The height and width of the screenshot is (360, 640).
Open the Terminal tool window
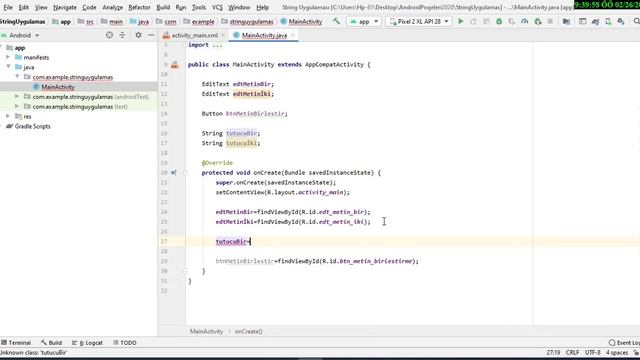(16, 343)
